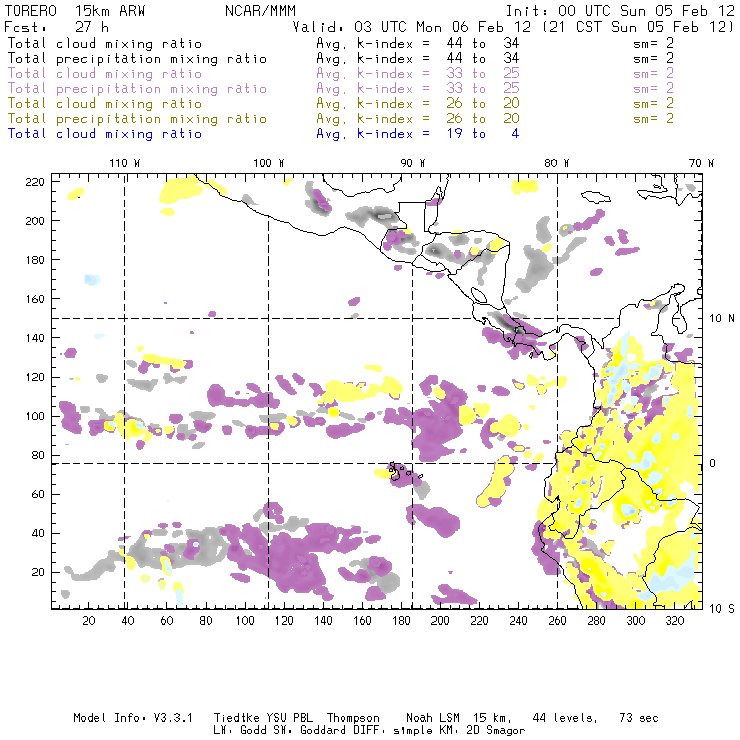This screenshot has height=740, width=740.
Task: Select the 'NCAR/MMM' header label
Action: pyautogui.click(x=260, y=11)
